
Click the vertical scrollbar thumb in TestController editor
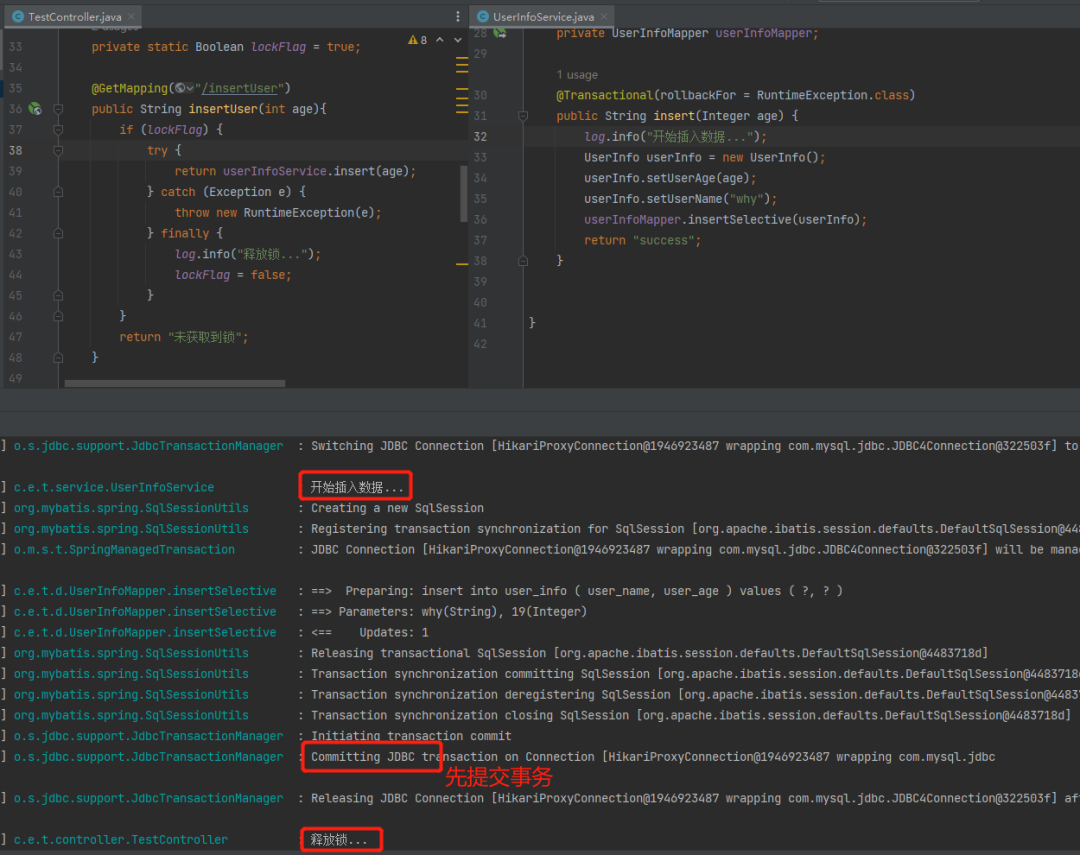pos(464,194)
